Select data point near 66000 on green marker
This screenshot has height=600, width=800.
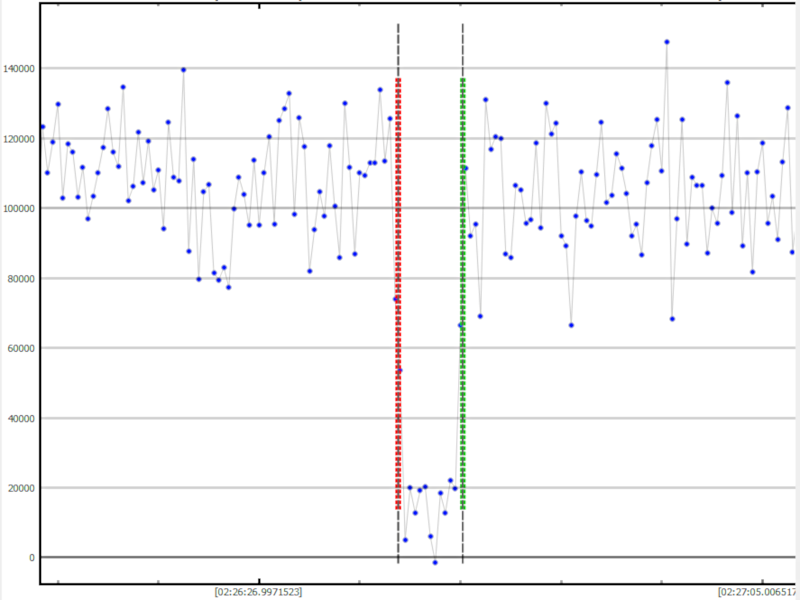(x=460, y=325)
